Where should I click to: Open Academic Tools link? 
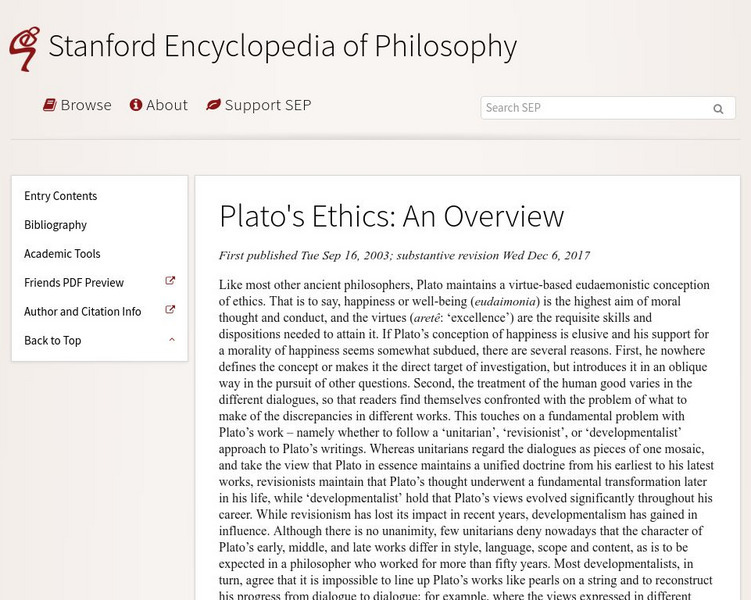62,254
